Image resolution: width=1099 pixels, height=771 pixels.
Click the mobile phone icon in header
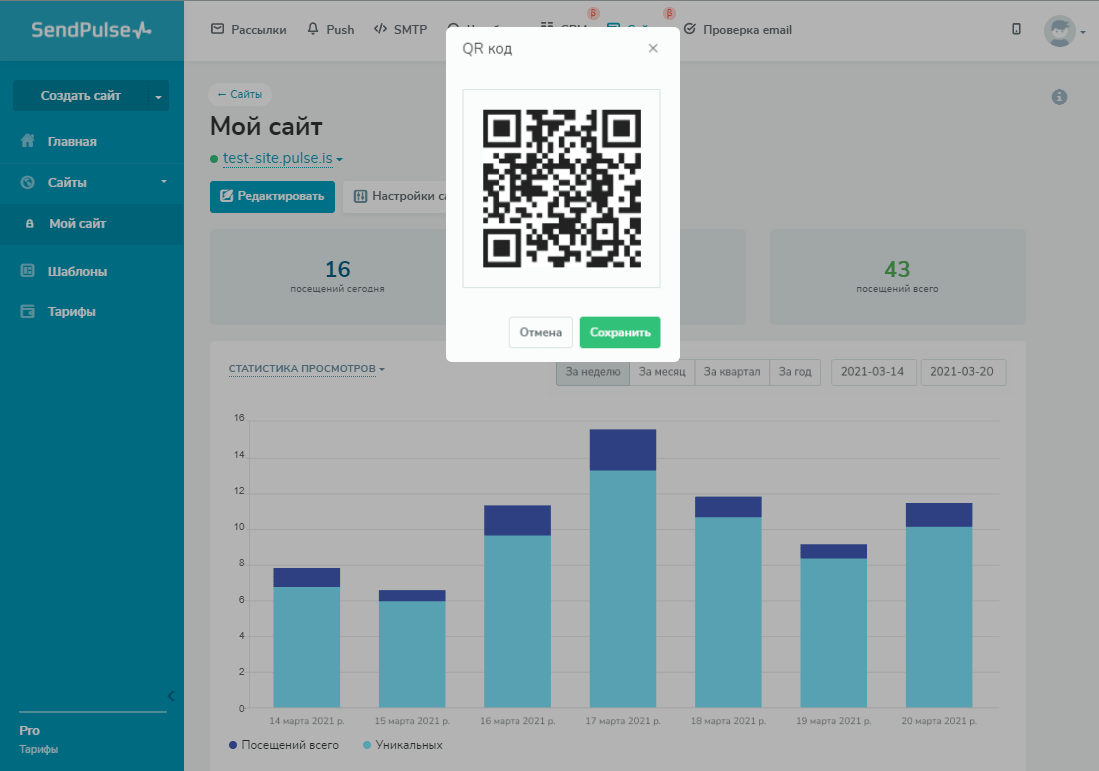[x=1016, y=29]
